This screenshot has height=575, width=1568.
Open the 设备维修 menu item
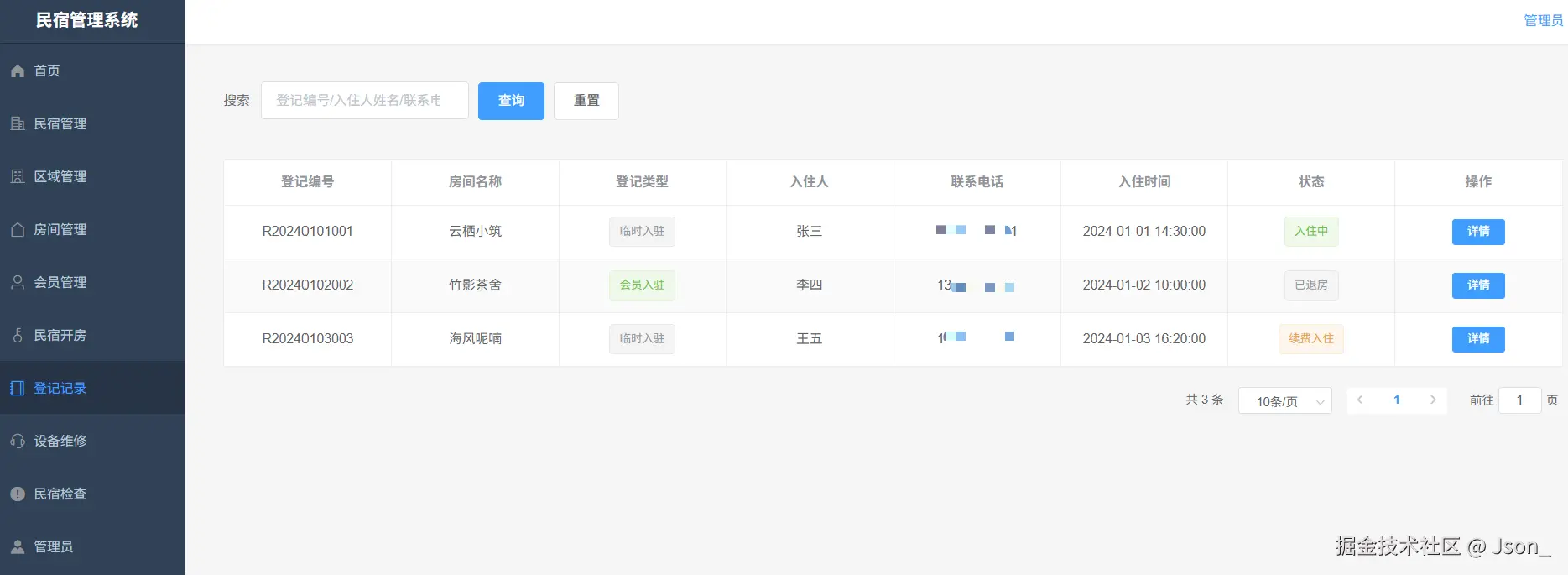click(x=92, y=441)
